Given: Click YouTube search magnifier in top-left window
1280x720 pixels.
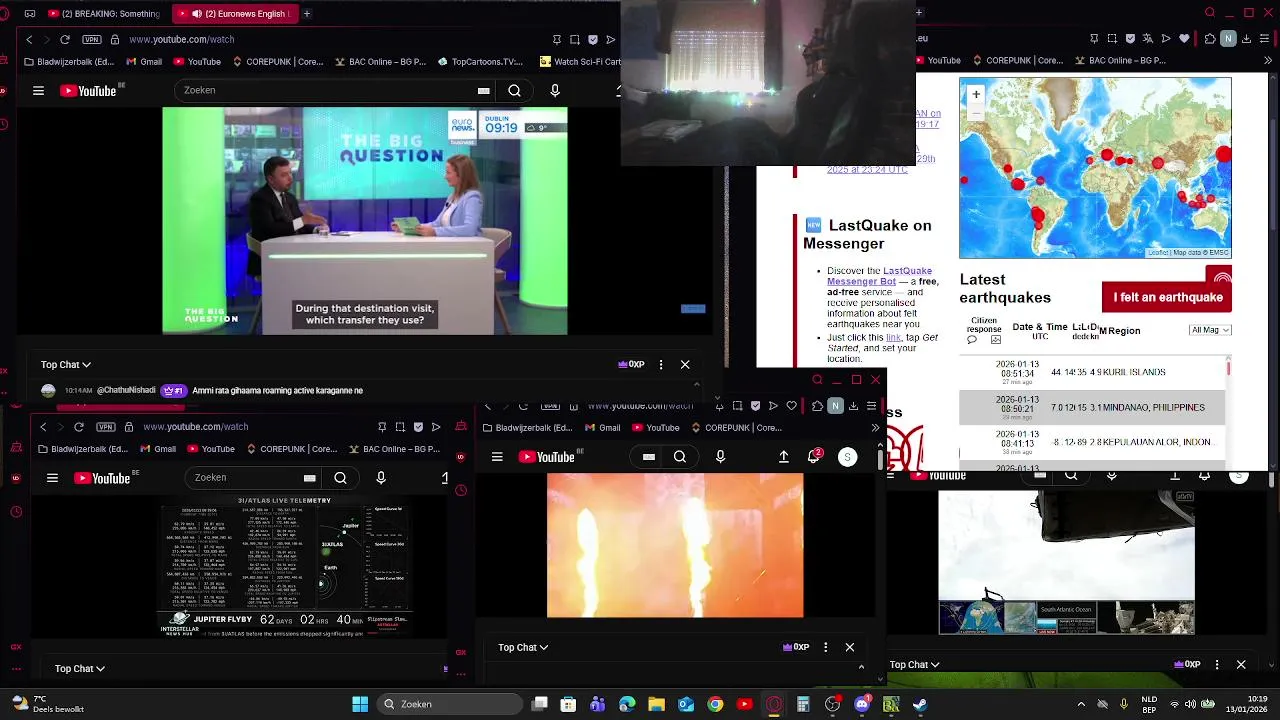Looking at the screenshot, I should point(514,91).
